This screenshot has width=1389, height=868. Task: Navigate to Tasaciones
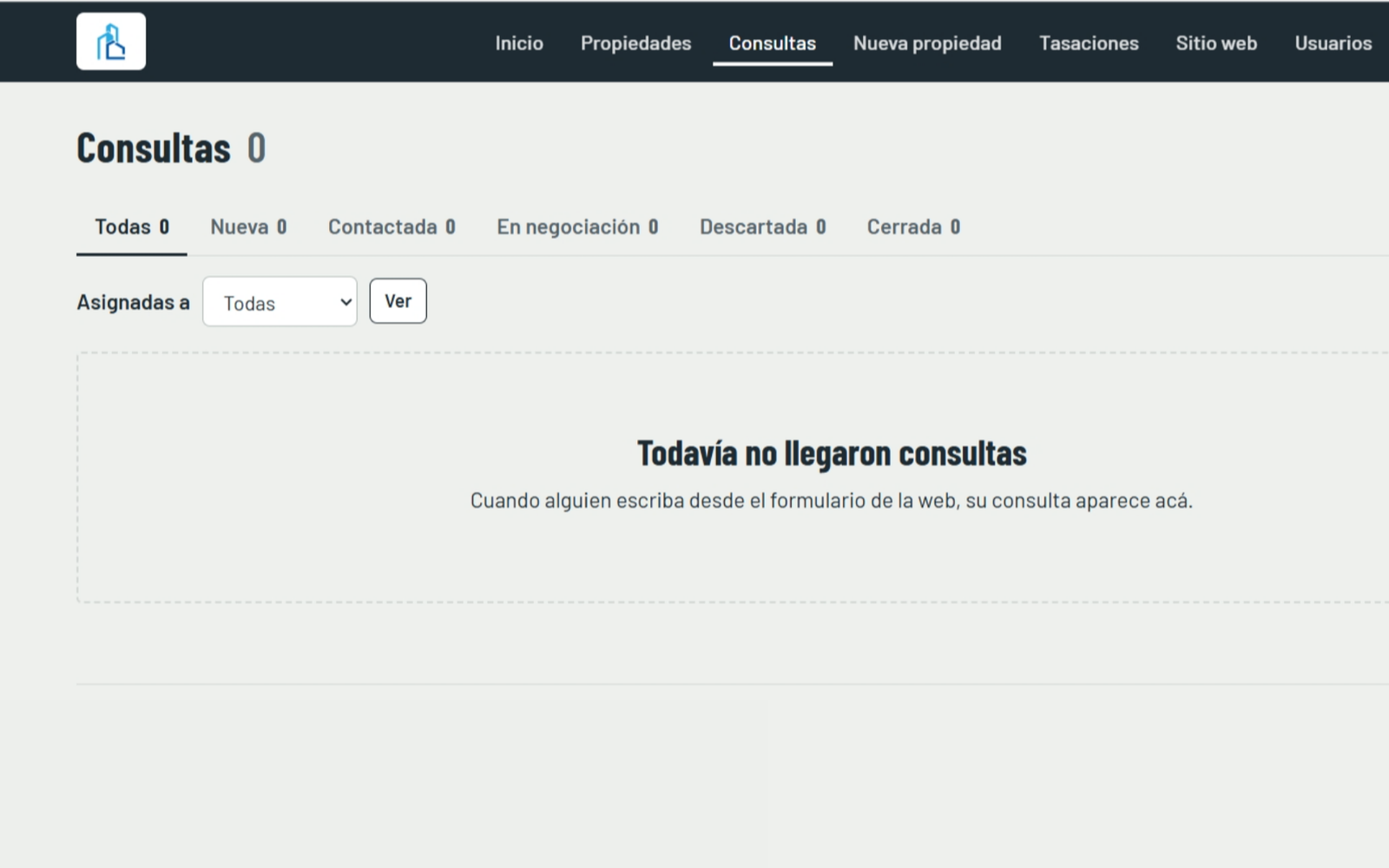(x=1089, y=43)
